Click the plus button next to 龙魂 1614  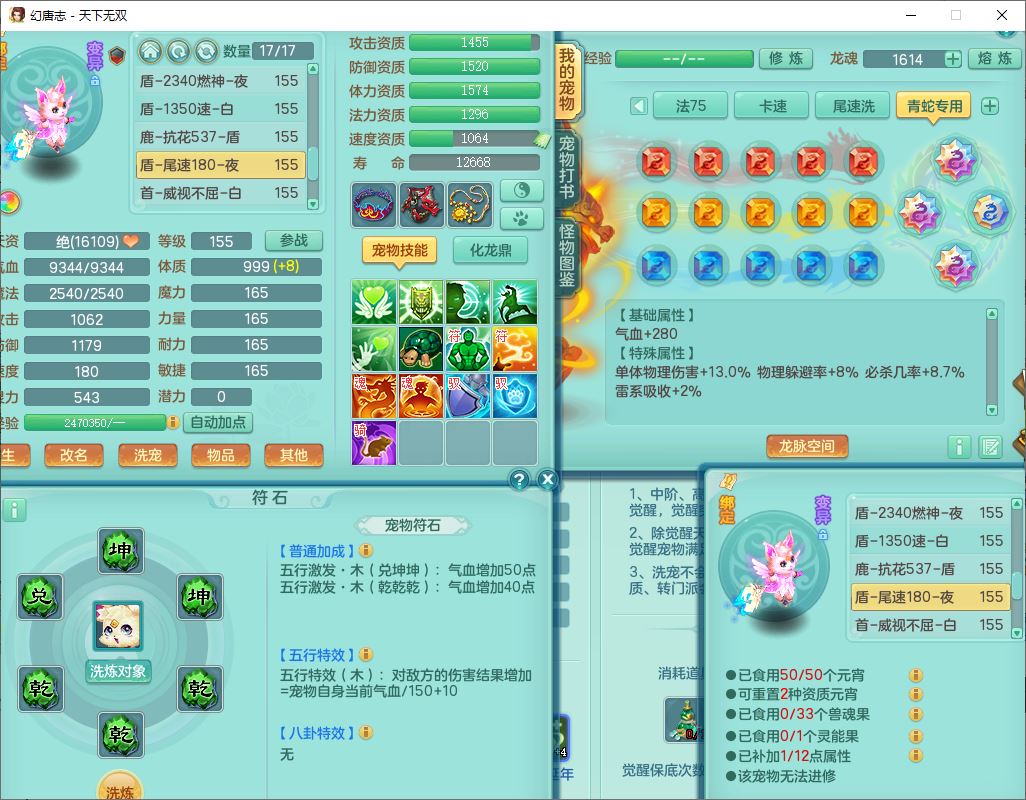(x=952, y=59)
